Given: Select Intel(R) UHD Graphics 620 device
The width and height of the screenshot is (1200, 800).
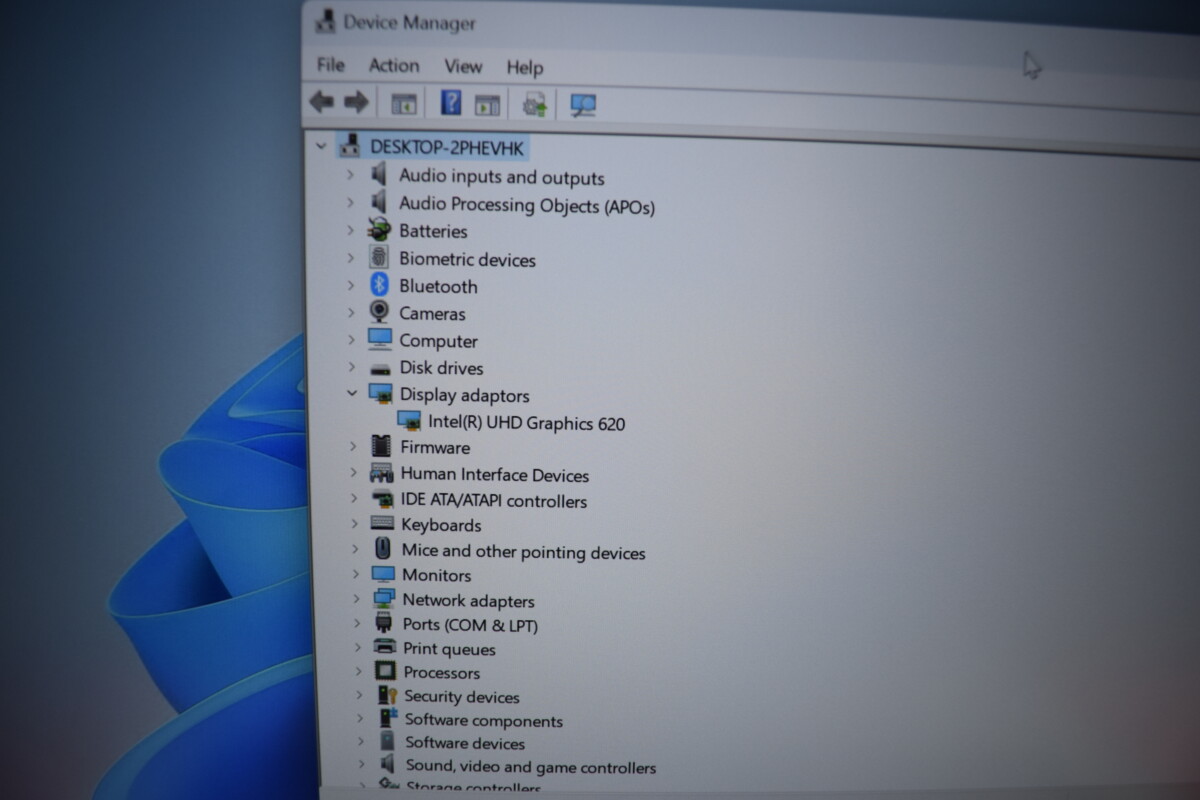Looking at the screenshot, I should [x=527, y=423].
